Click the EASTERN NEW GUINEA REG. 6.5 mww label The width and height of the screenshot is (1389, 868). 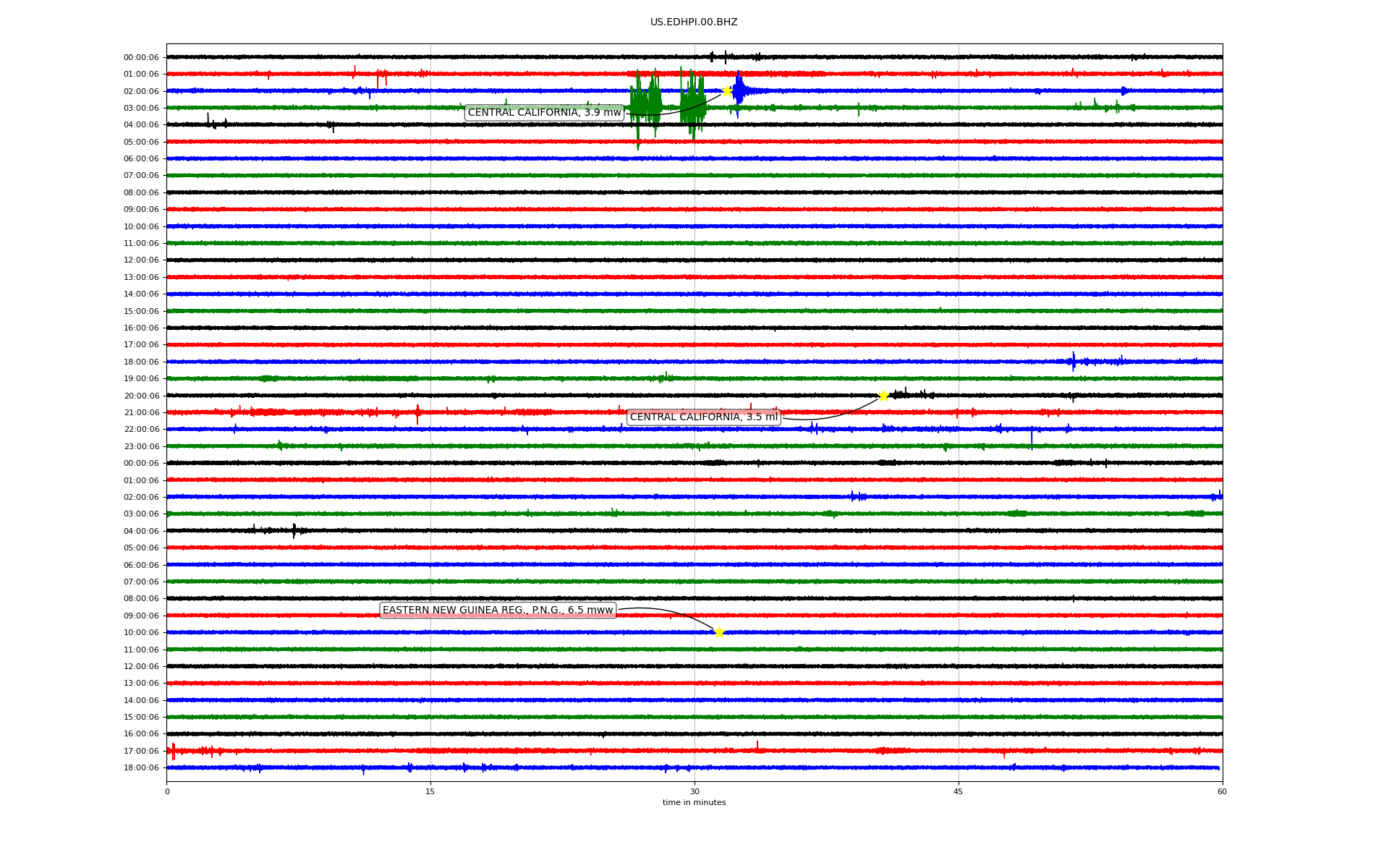[x=498, y=610]
